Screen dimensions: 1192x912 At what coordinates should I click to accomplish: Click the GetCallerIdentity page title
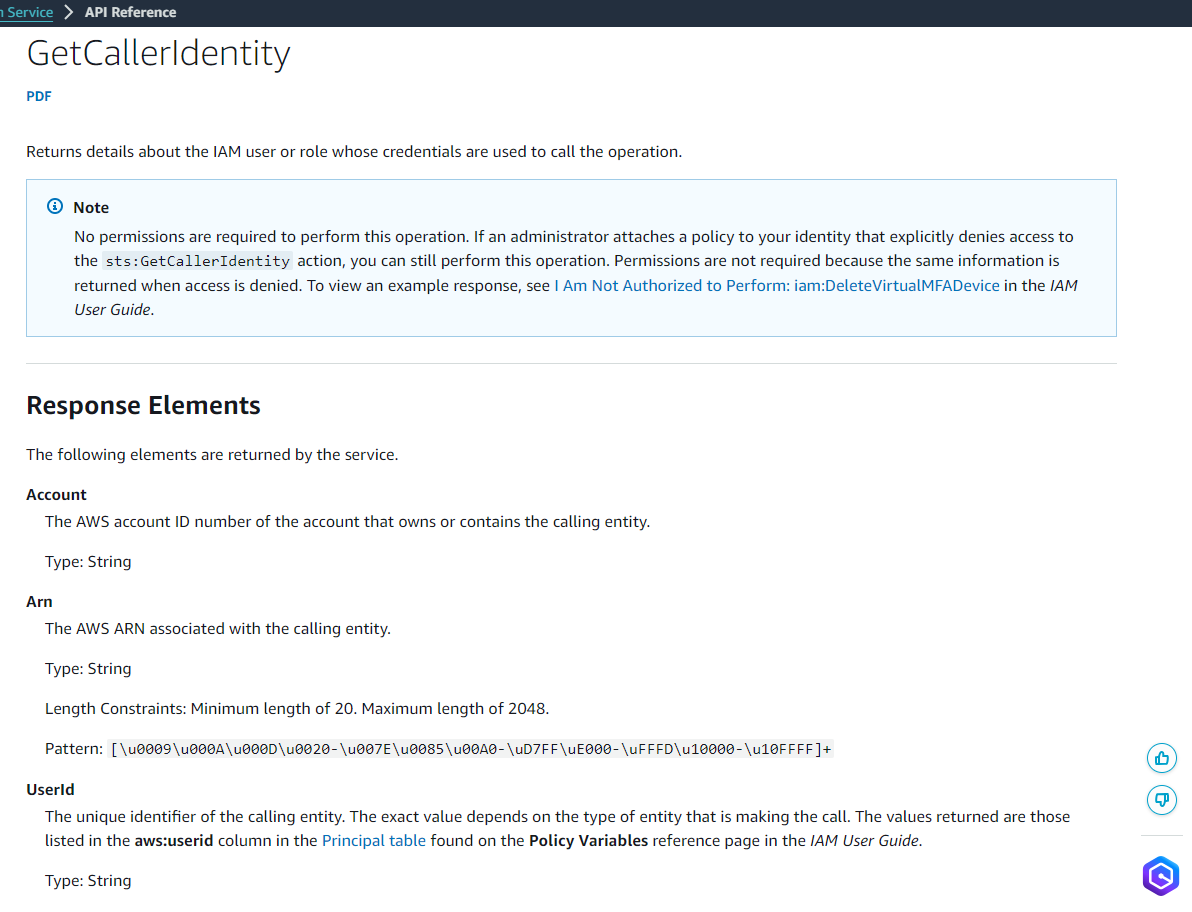point(158,53)
